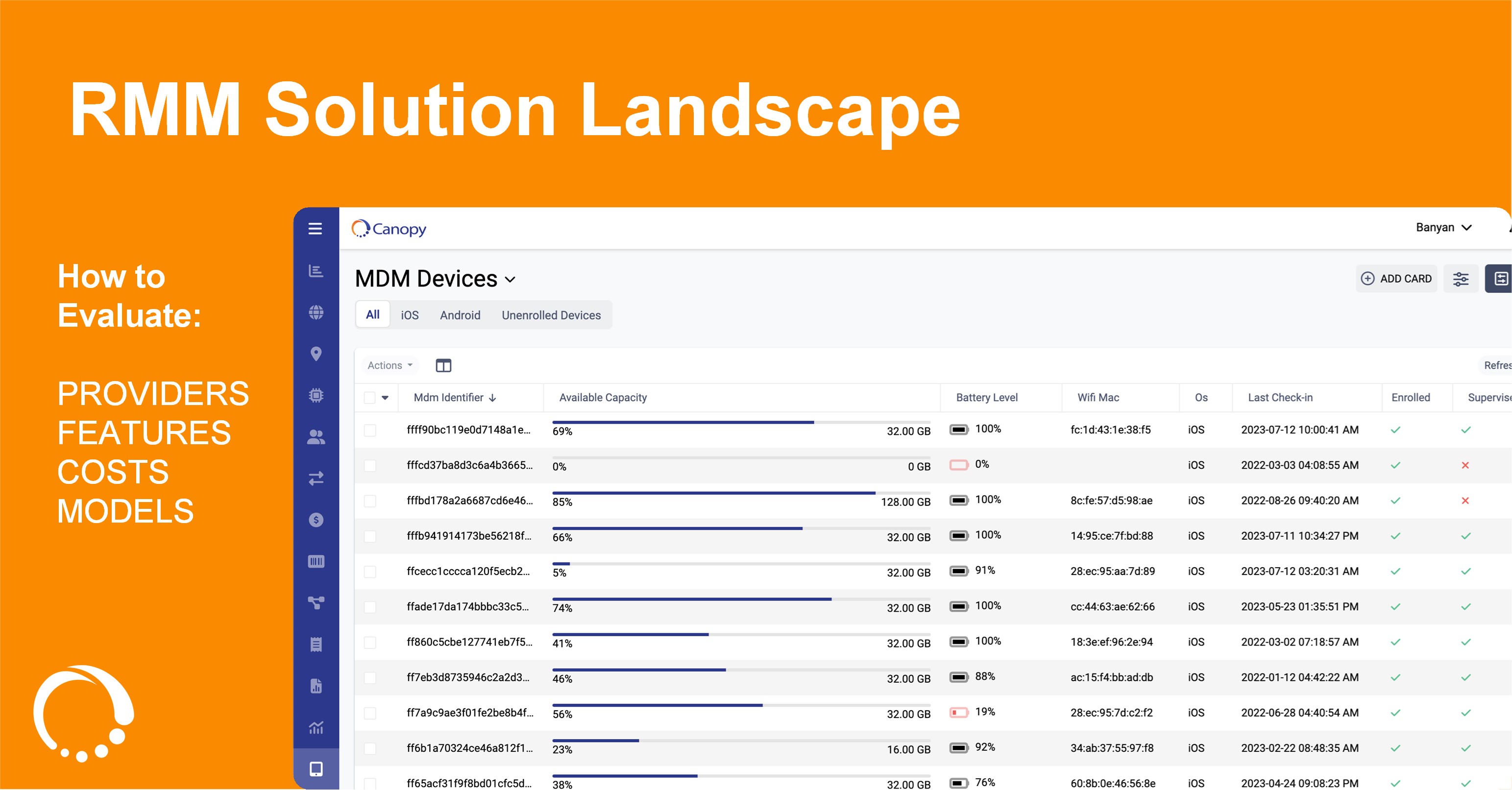Select the barcode sidebar icon
Image resolution: width=1512 pixels, height=790 pixels.
coord(316,561)
